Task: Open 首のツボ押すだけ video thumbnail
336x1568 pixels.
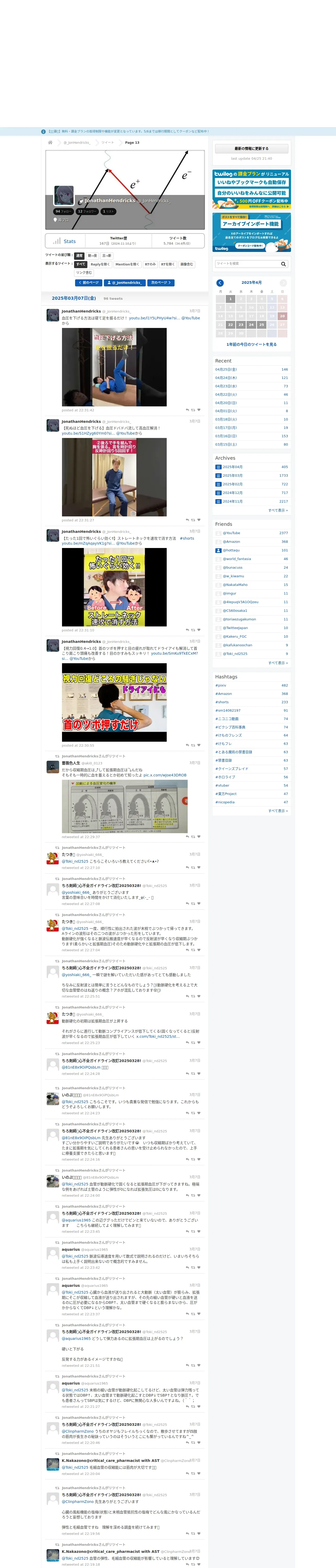Action: (114, 702)
